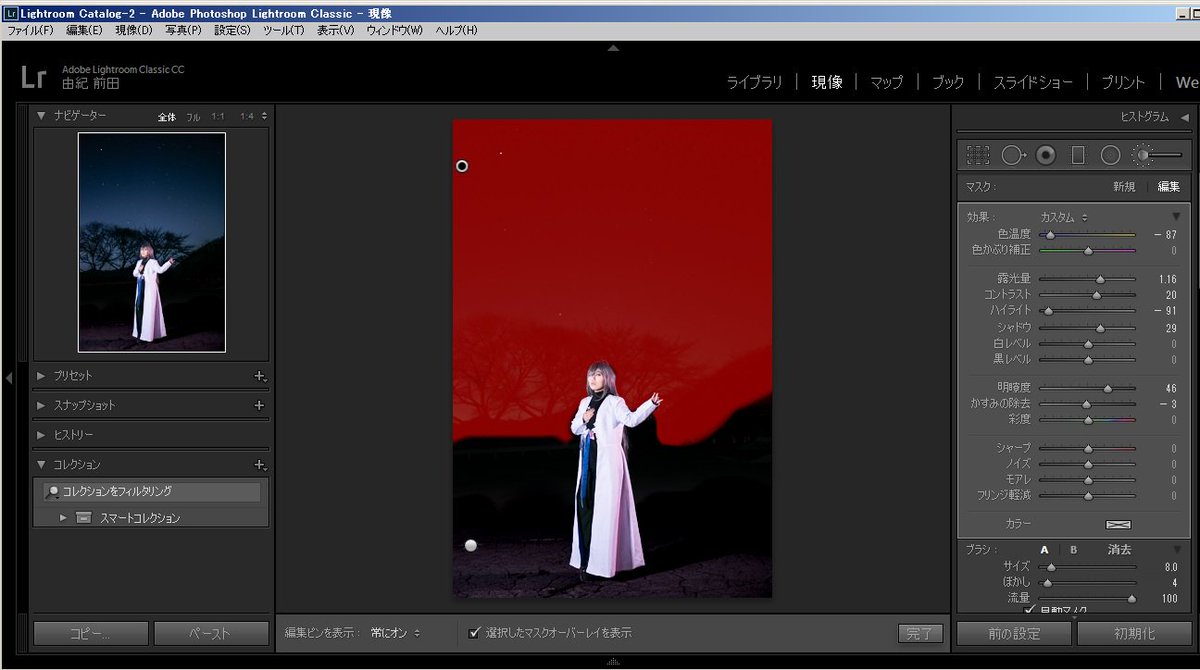Expand the Presets (プリセット) panel
The width and height of the screenshot is (1200, 670).
pos(42,376)
